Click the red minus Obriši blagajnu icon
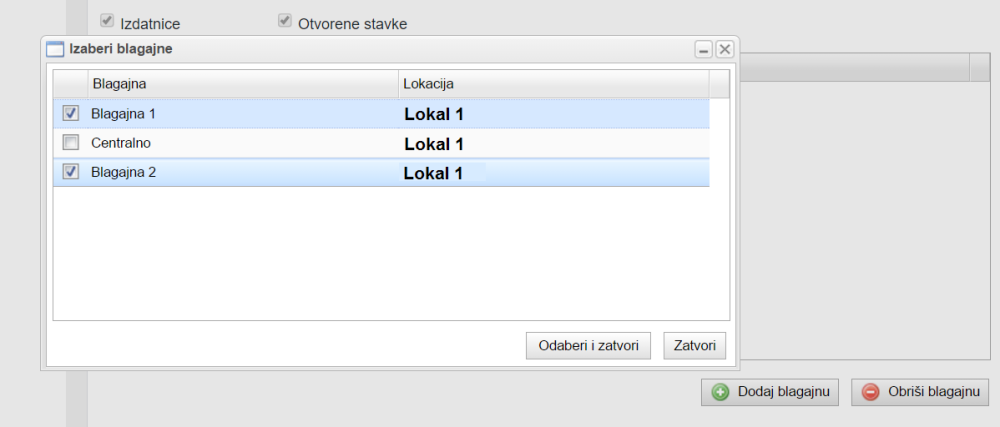This screenshot has height=427, width=1000. 871,393
